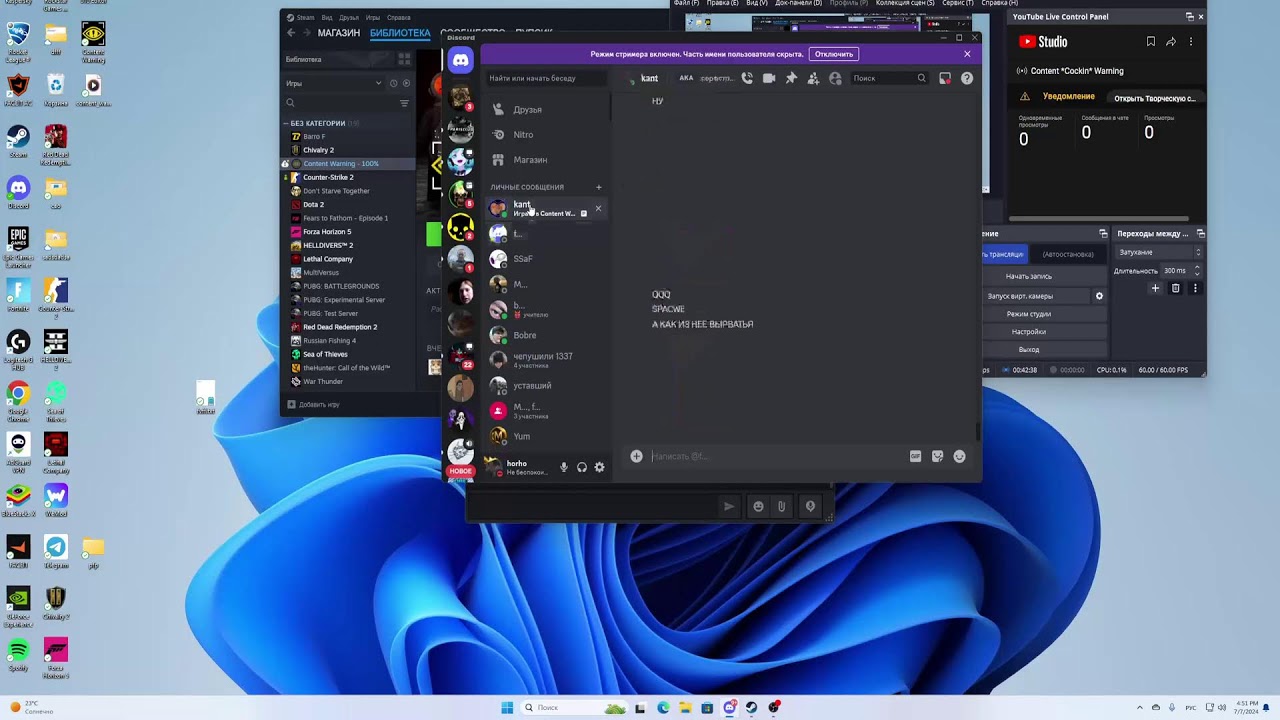This screenshot has height=720, width=1280.
Task: Start recording (Начать запись) in OBS
Action: pos(1028,276)
